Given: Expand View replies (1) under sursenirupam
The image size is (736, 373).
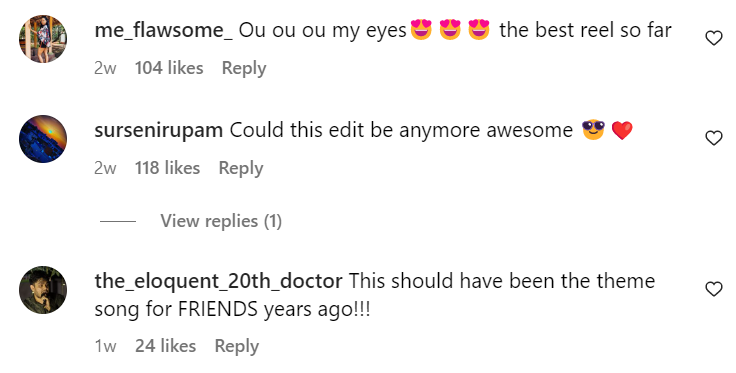Looking at the screenshot, I should pyautogui.click(x=221, y=221).
